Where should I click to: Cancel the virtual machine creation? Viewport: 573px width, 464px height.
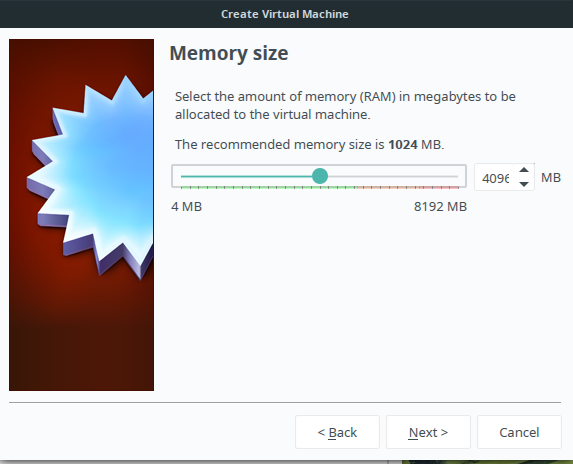(519, 432)
